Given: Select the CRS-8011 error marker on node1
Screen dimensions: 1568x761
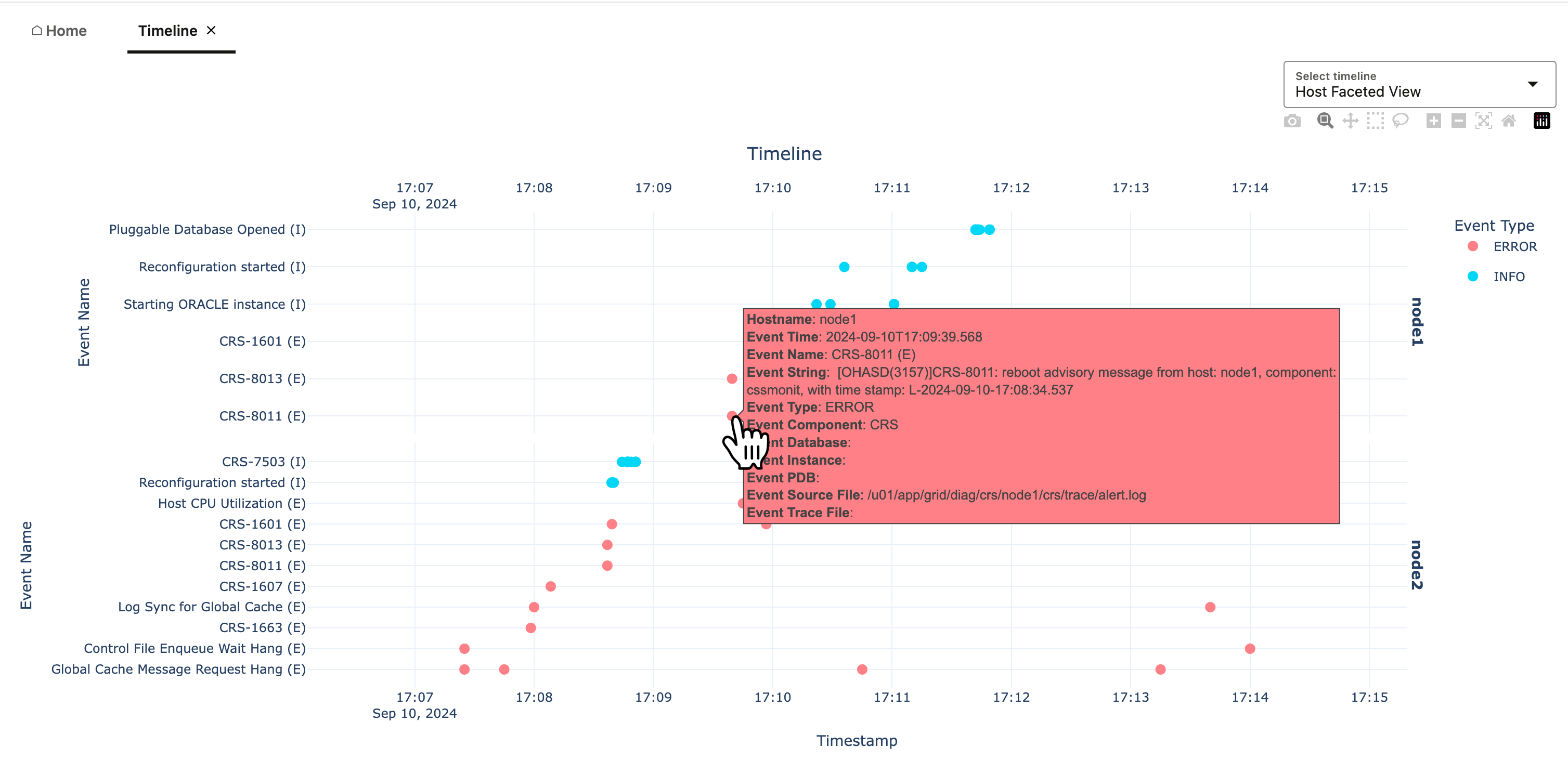Looking at the screenshot, I should point(732,415).
